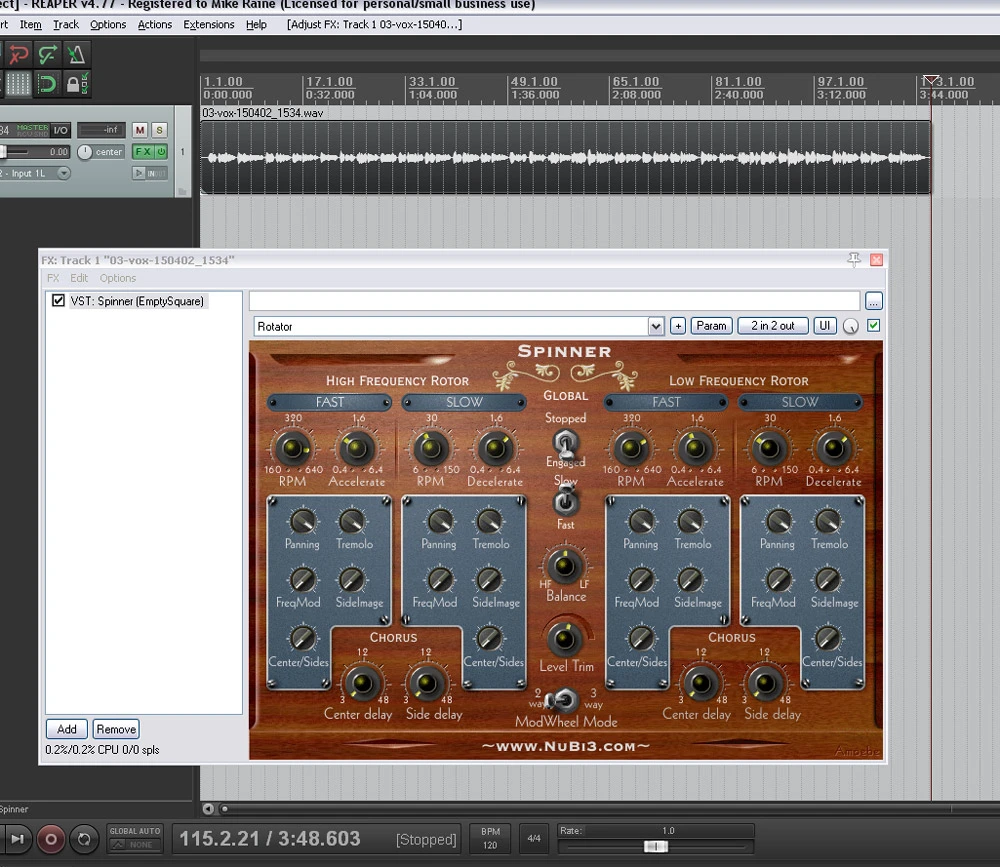Open the track's green FX button

point(143,152)
